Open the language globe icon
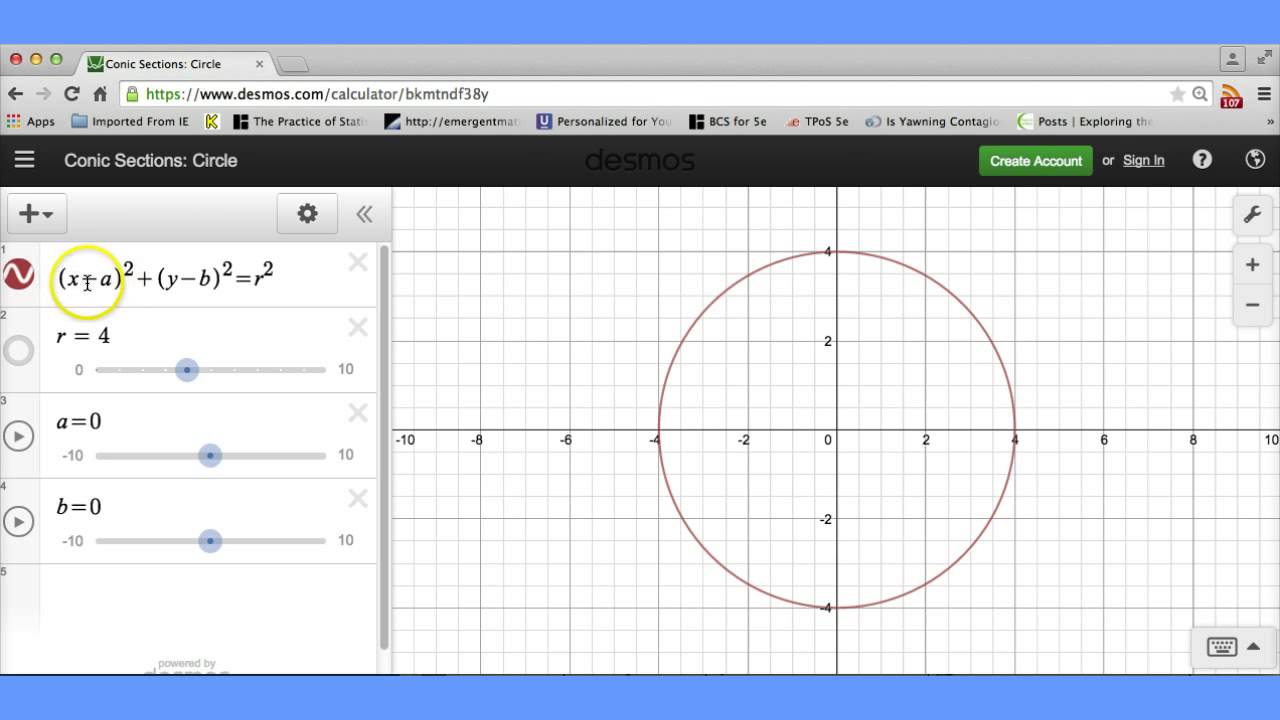 pyautogui.click(x=1255, y=160)
